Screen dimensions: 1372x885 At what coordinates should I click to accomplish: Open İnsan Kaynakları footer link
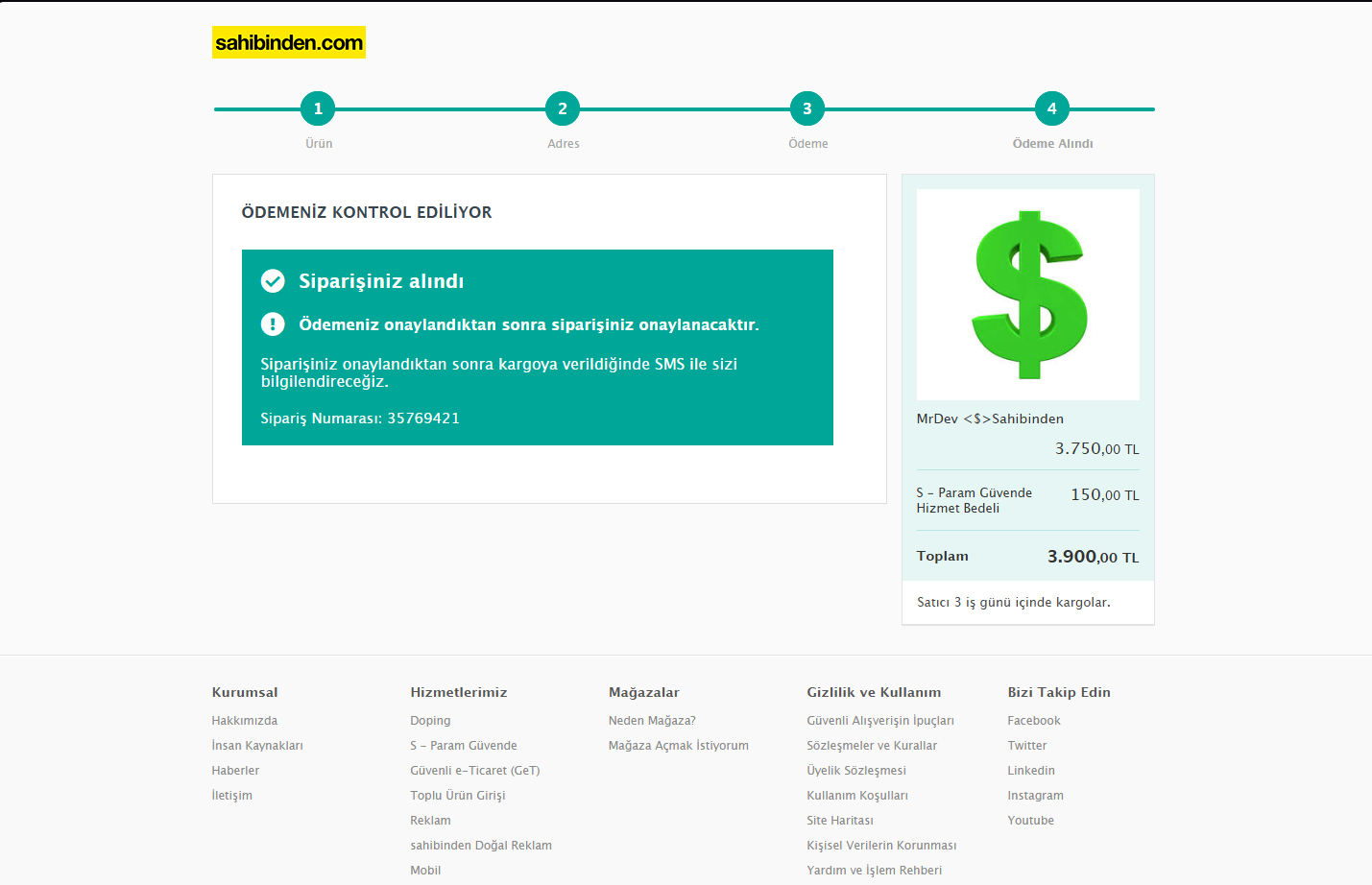pyautogui.click(x=257, y=746)
